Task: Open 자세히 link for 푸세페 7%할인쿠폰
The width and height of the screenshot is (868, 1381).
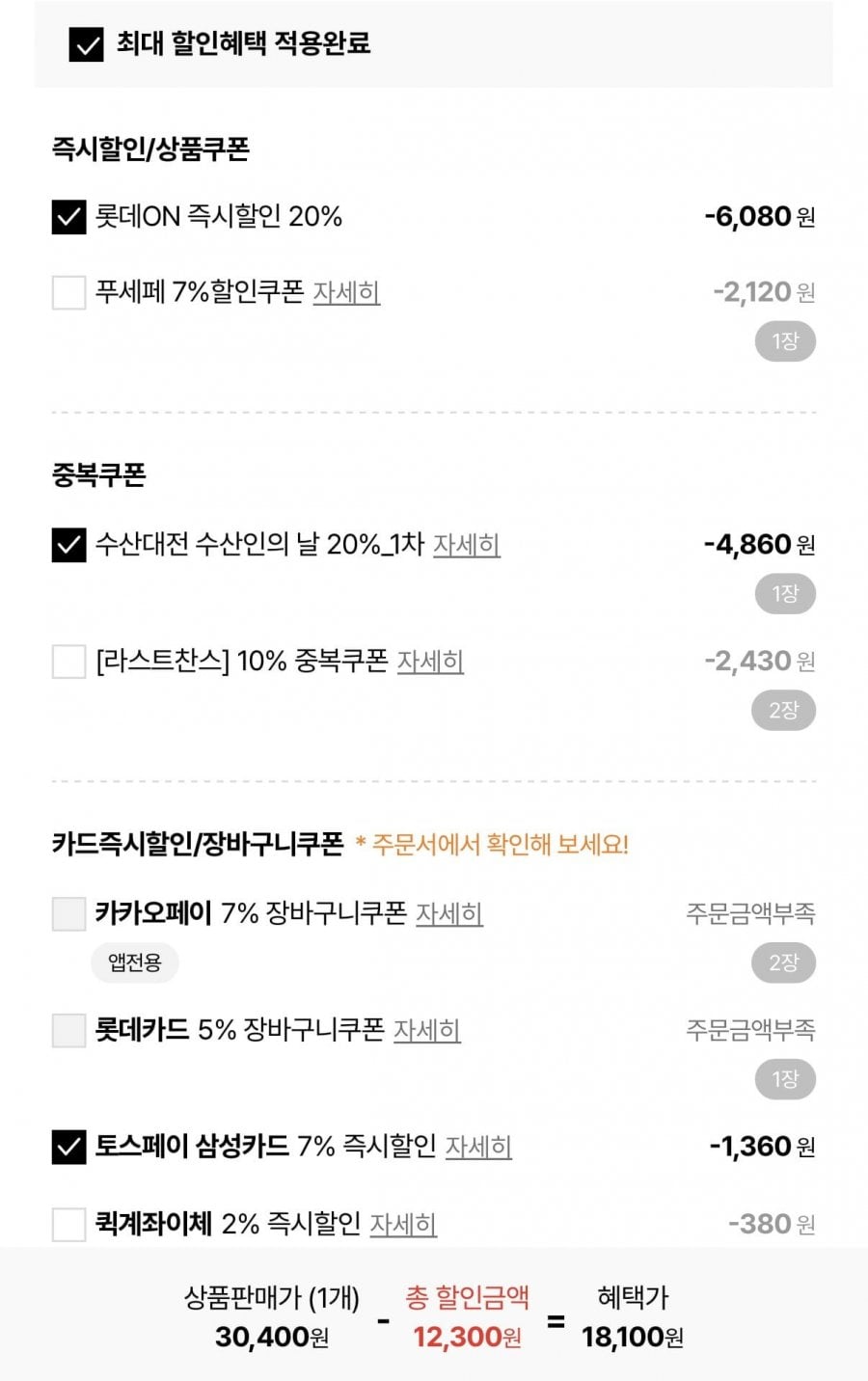Action: point(346,292)
